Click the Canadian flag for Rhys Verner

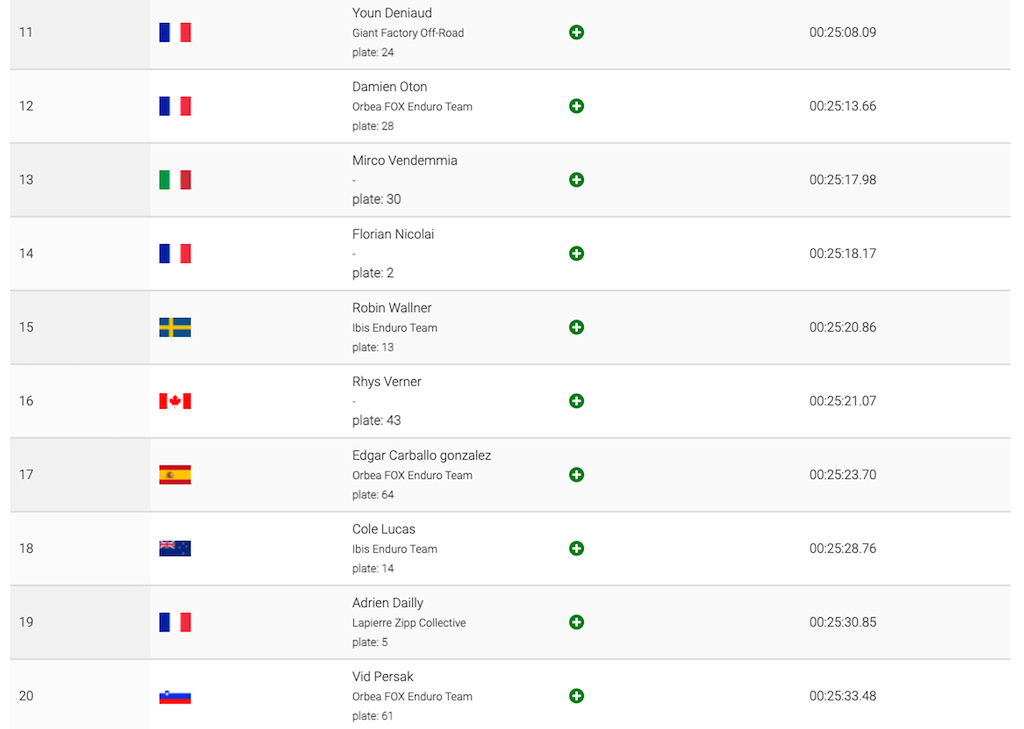click(x=175, y=401)
